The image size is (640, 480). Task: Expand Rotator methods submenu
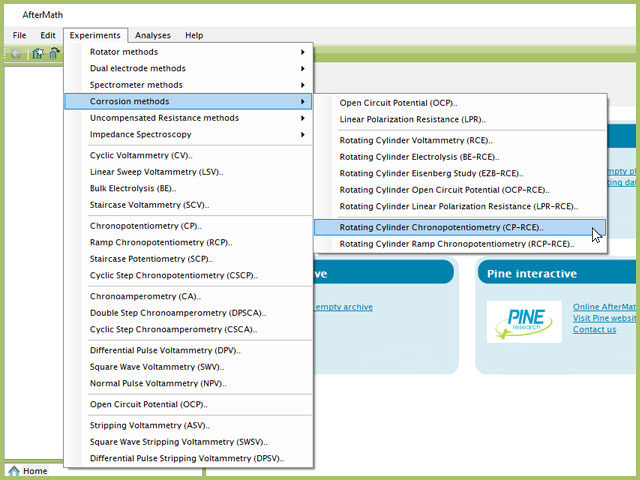click(188, 52)
